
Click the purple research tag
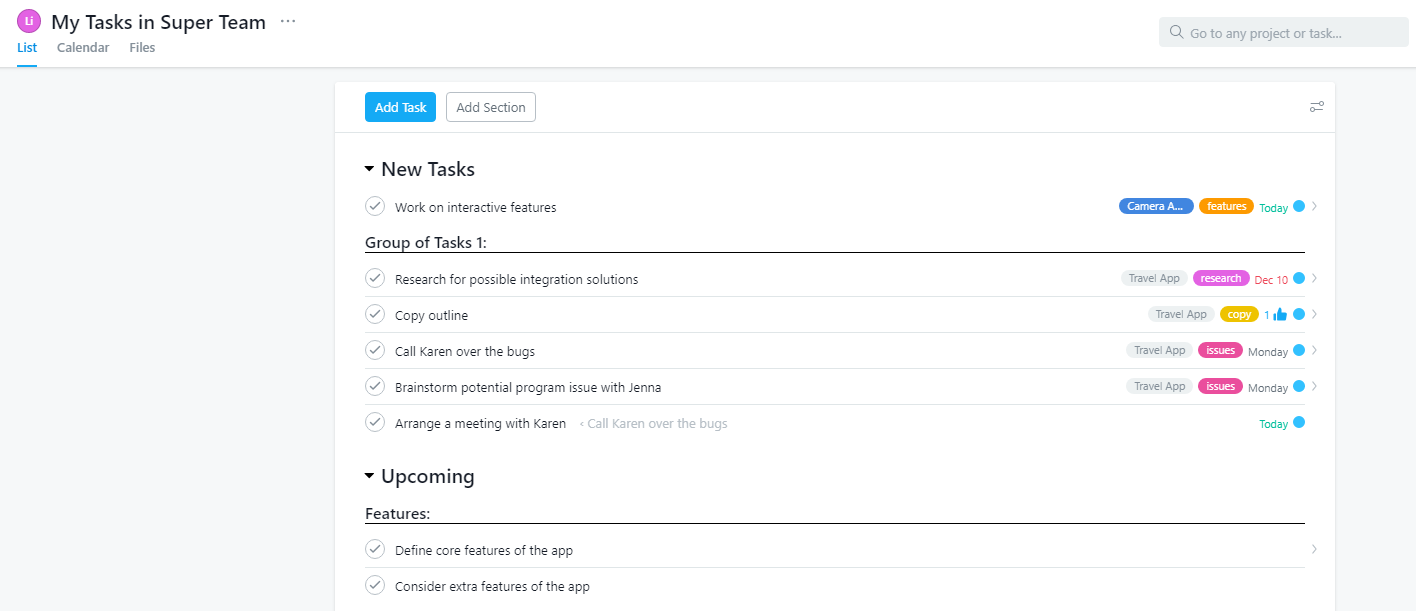(x=1221, y=278)
